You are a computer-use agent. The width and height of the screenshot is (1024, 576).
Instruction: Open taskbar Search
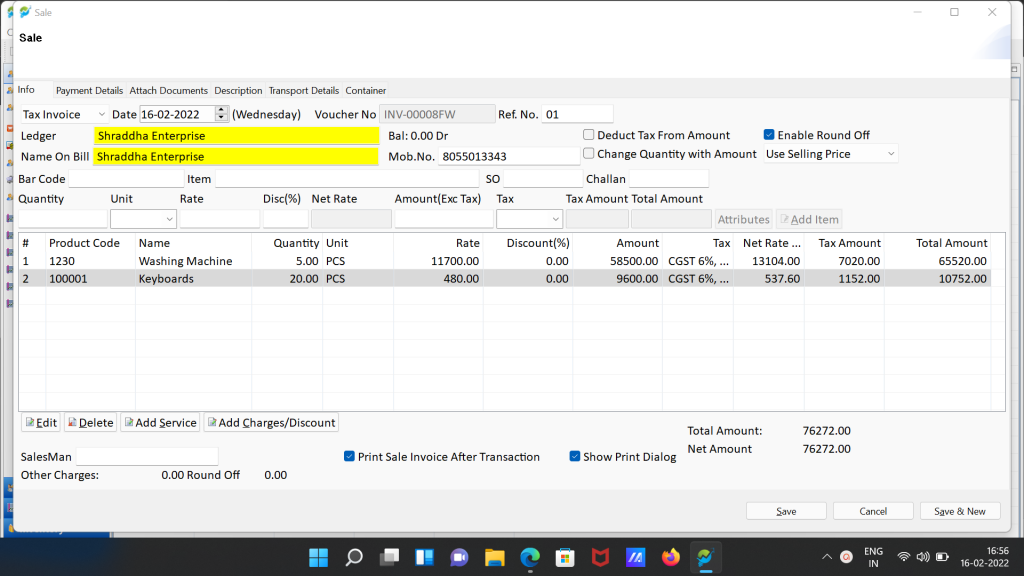tap(354, 557)
